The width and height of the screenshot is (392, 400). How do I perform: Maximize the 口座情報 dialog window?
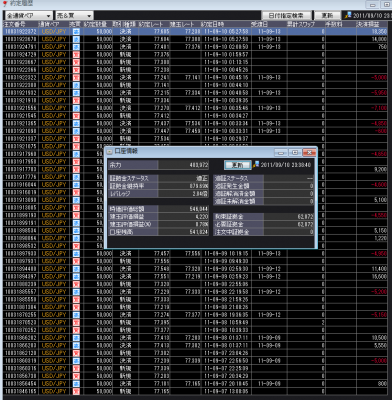click(x=295, y=153)
